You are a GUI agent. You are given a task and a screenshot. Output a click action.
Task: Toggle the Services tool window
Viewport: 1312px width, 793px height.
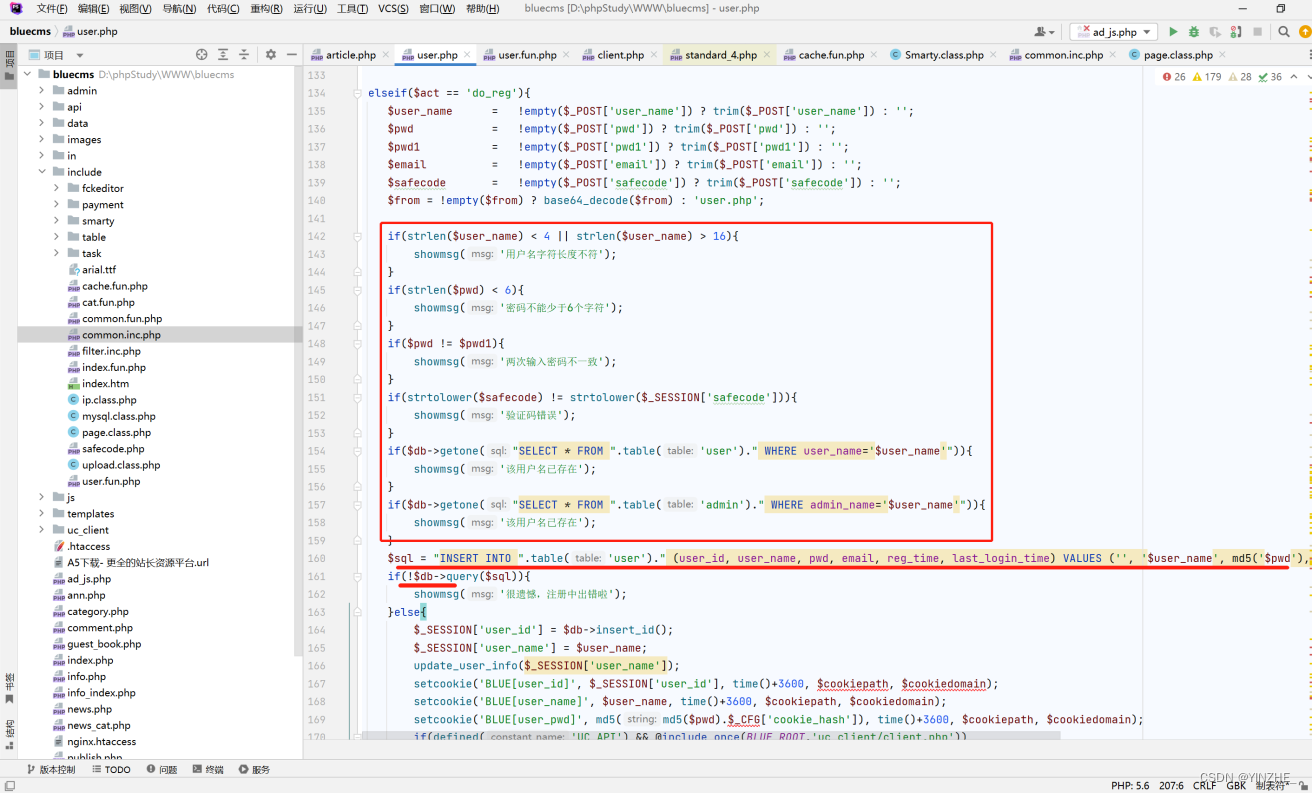pyautogui.click(x=254, y=770)
